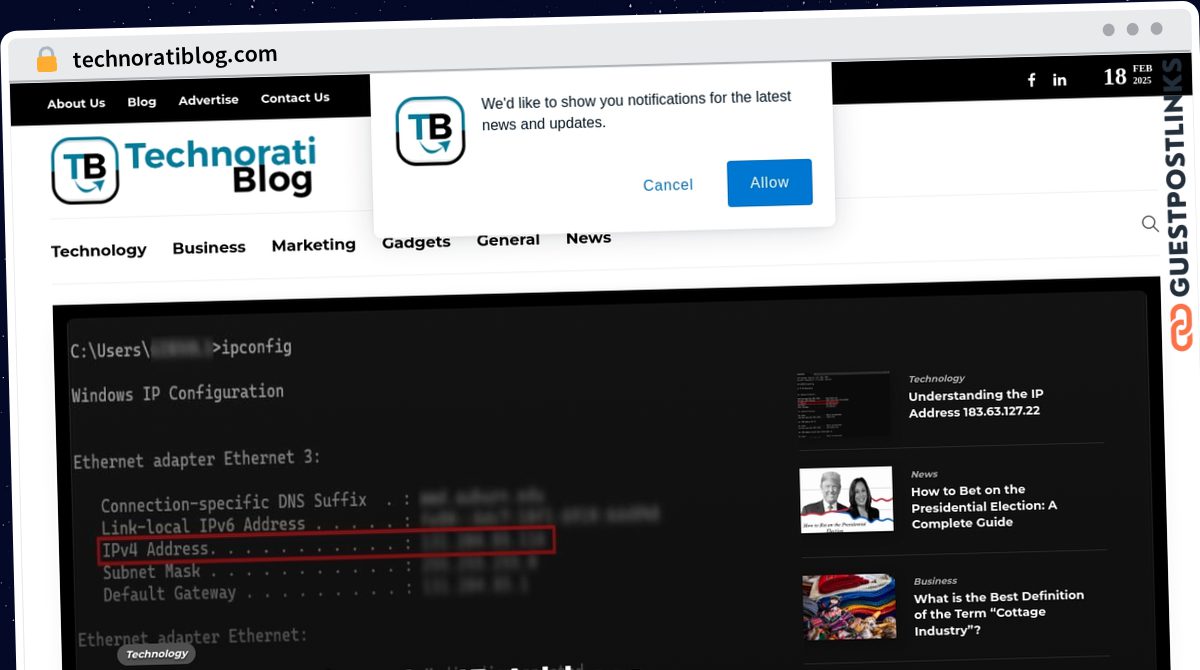The image size is (1200, 670).
Task: Click the padlock icon in address bar
Action: click(46, 60)
